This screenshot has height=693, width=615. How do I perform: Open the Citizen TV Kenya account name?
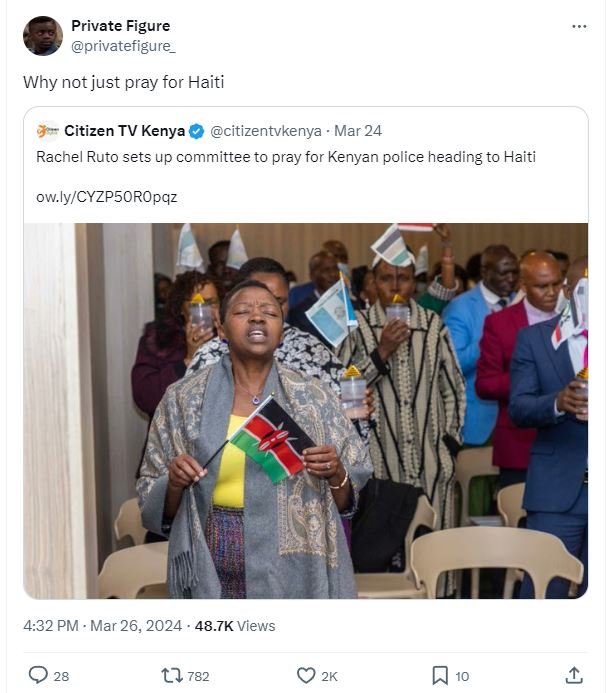[125, 131]
